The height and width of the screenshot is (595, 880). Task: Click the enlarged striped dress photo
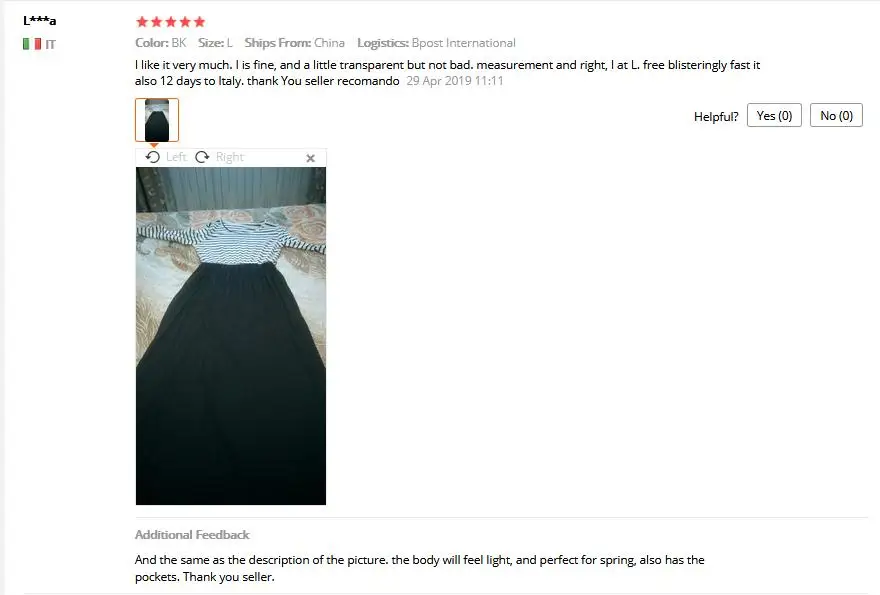[231, 336]
